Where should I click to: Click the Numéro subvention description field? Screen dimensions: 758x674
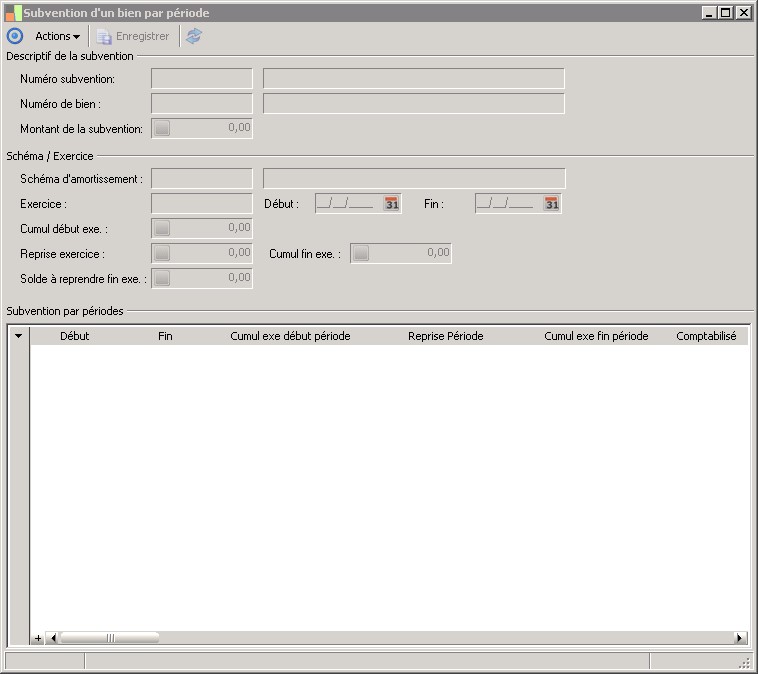point(414,78)
